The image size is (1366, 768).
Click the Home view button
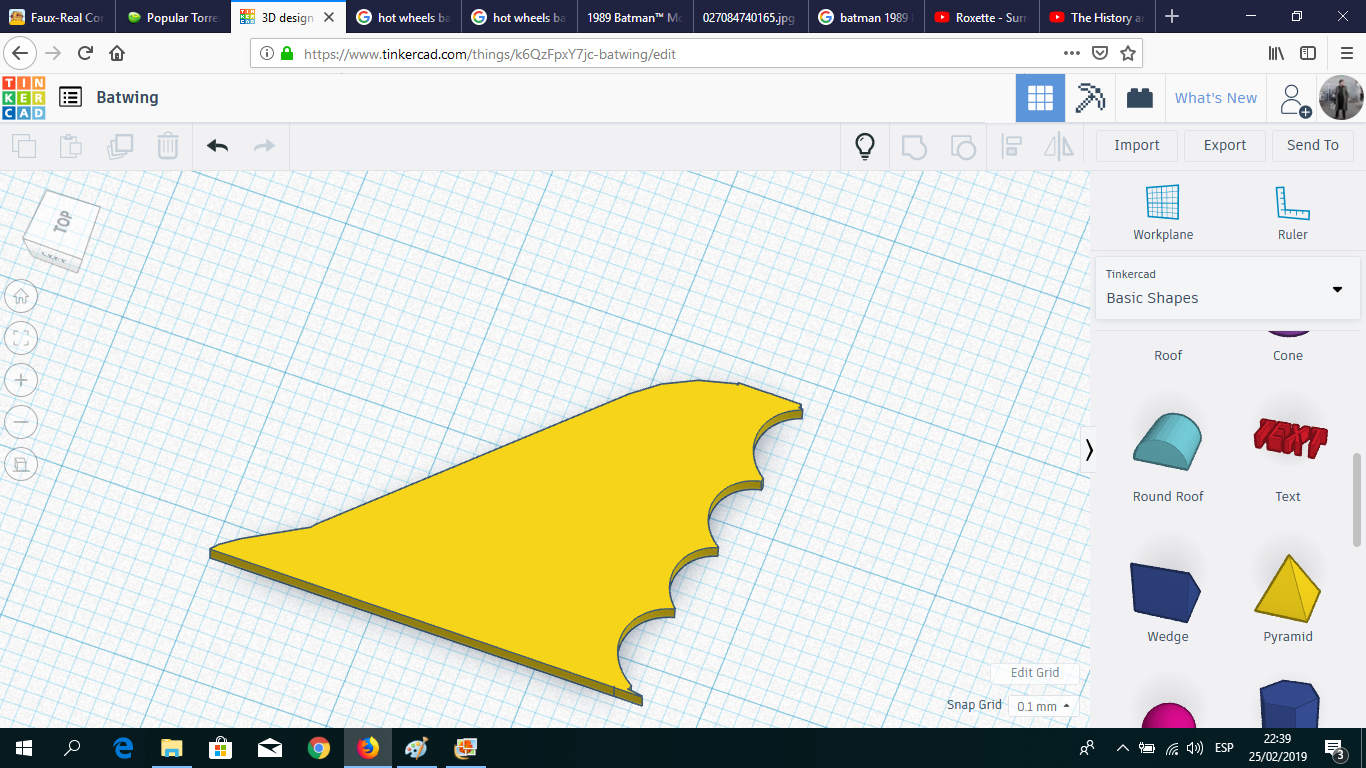click(21, 296)
